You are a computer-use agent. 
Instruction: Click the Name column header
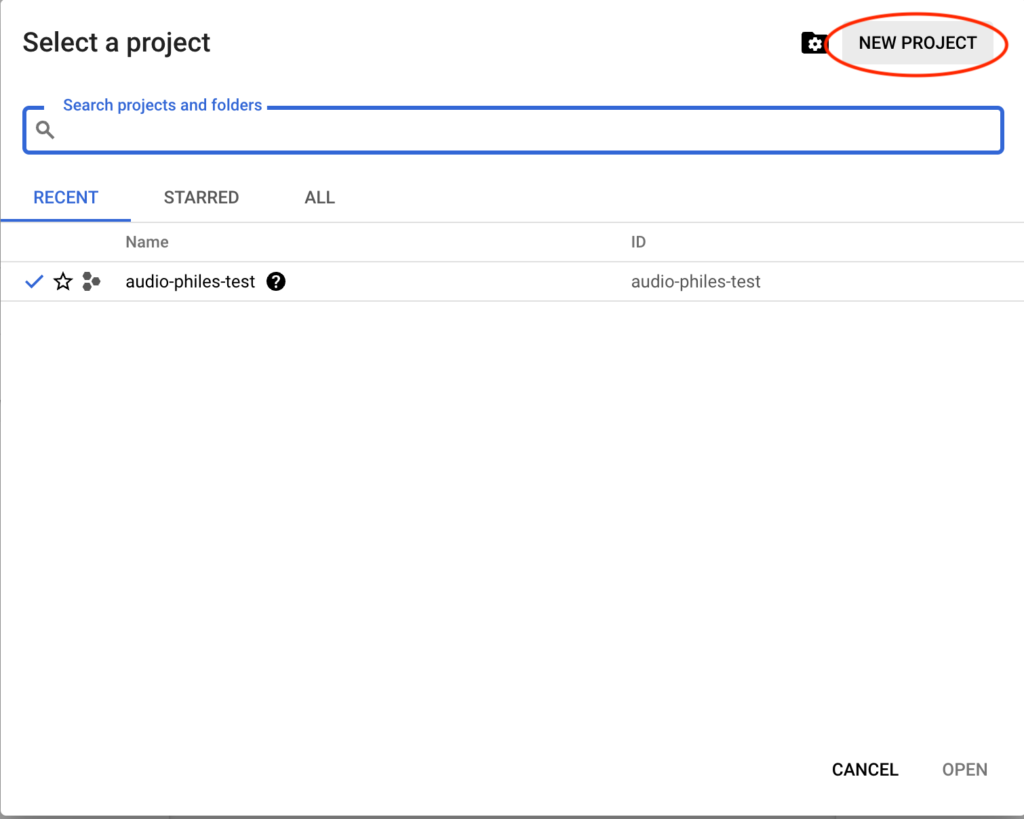click(x=147, y=242)
